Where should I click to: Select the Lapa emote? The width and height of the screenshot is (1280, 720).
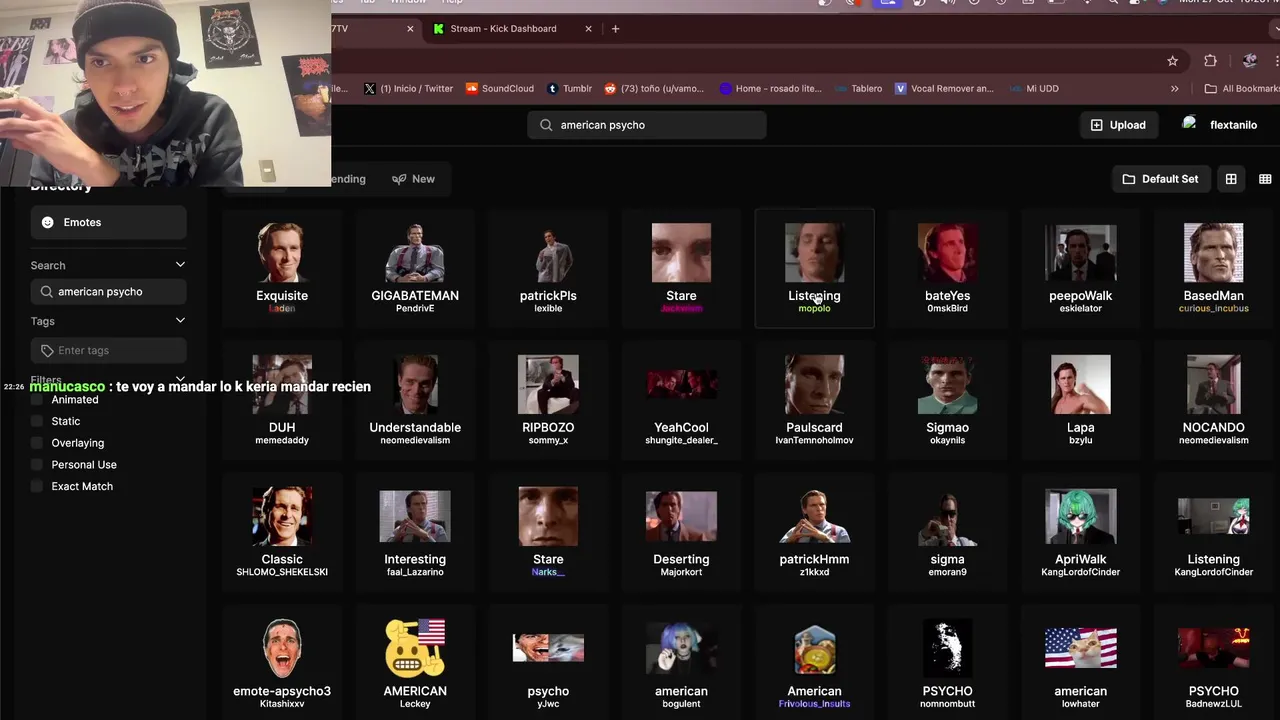click(x=1080, y=400)
